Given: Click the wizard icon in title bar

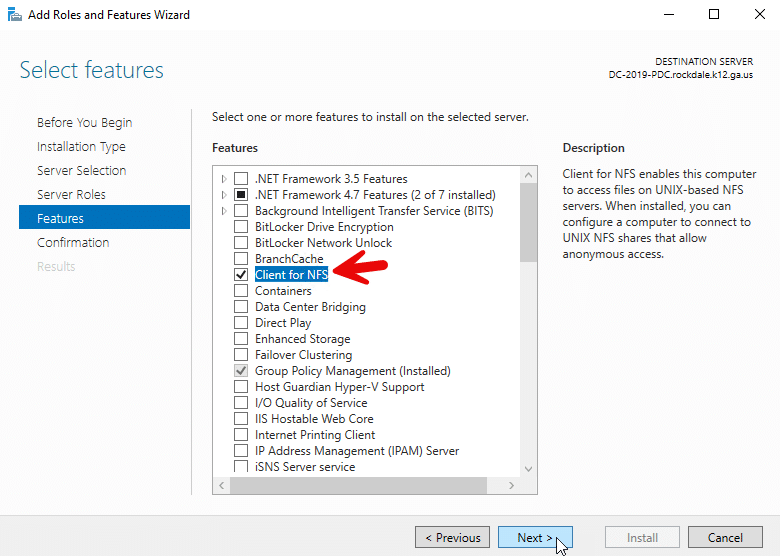Looking at the screenshot, I should (x=14, y=14).
